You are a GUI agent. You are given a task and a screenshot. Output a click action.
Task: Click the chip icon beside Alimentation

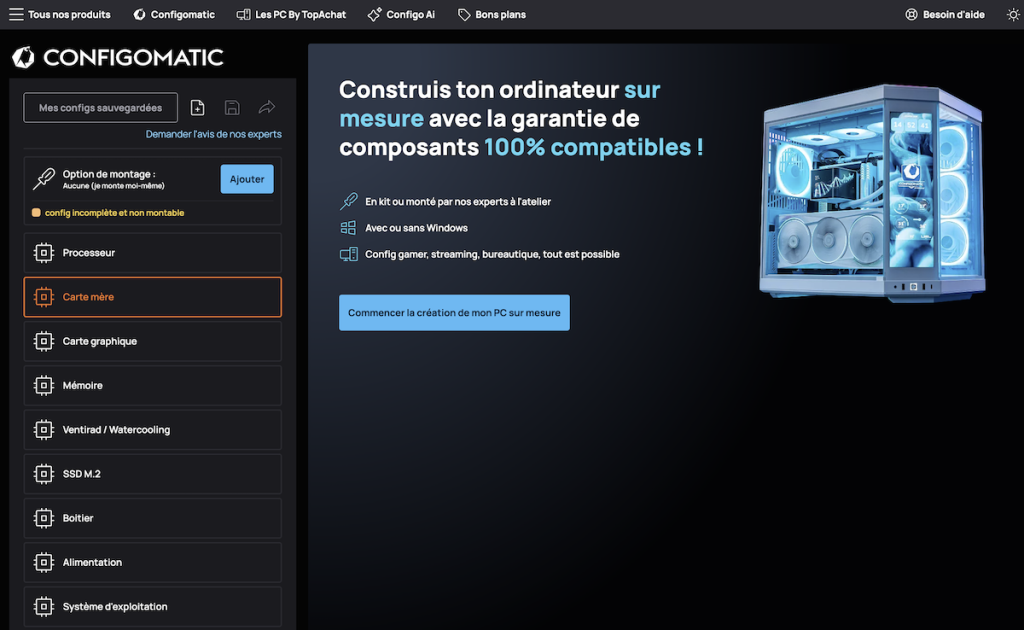(x=44, y=562)
